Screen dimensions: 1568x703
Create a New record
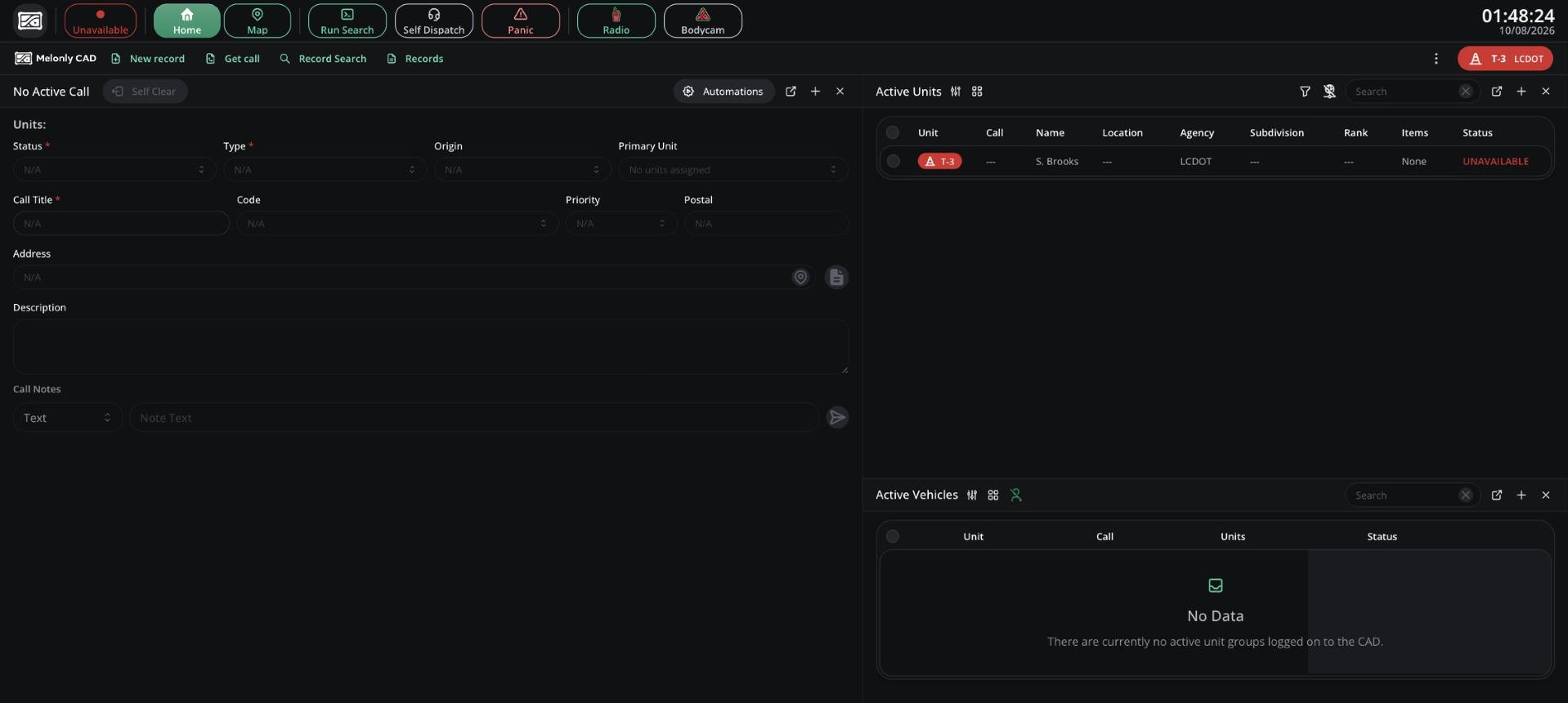pyautogui.click(x=148, y=59)
